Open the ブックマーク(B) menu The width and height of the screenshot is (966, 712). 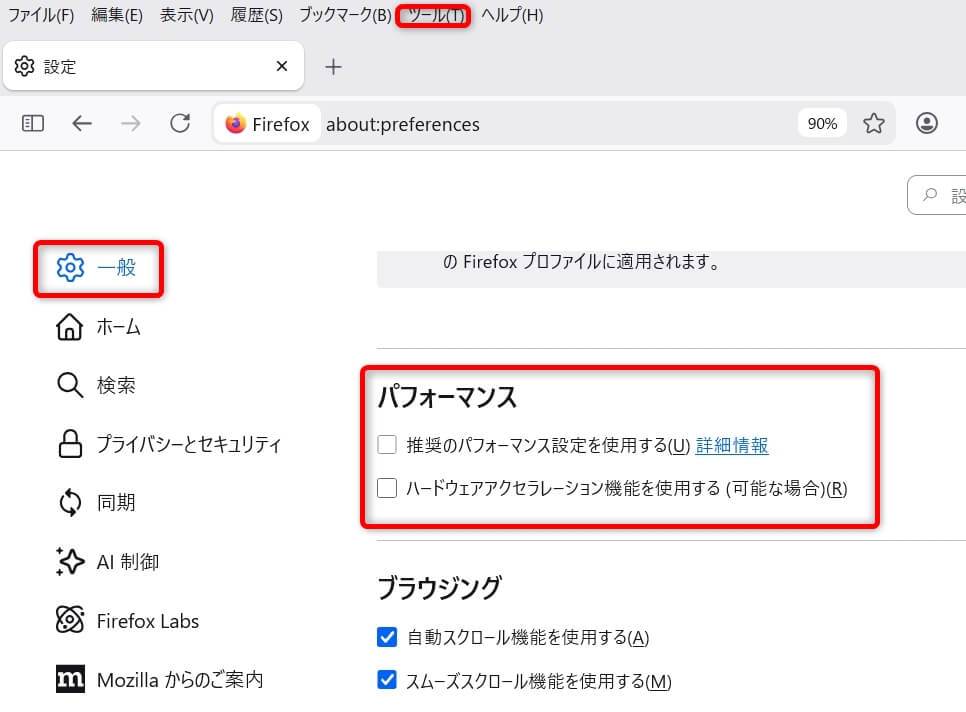345,15
